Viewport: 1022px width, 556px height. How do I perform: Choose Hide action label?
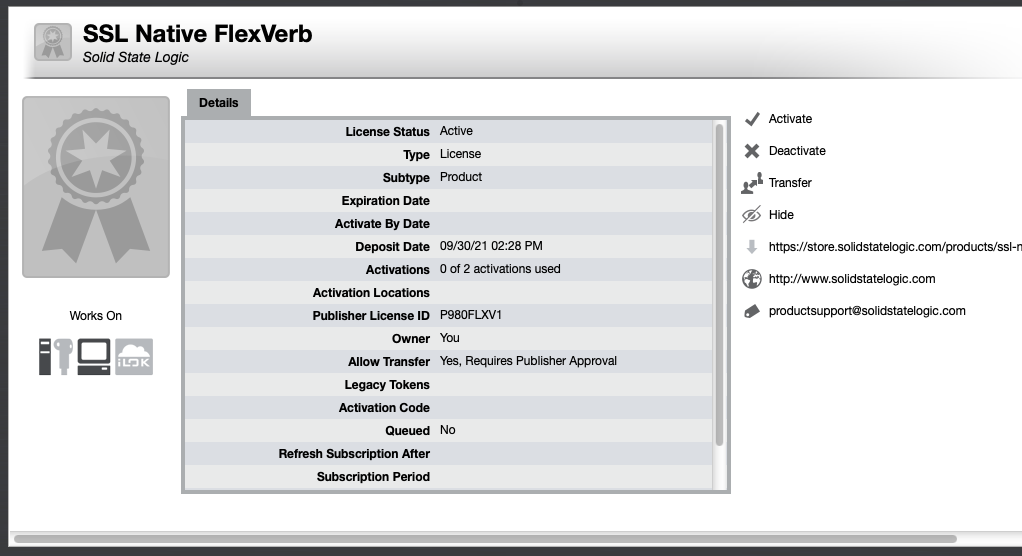(x=781, y=215)
